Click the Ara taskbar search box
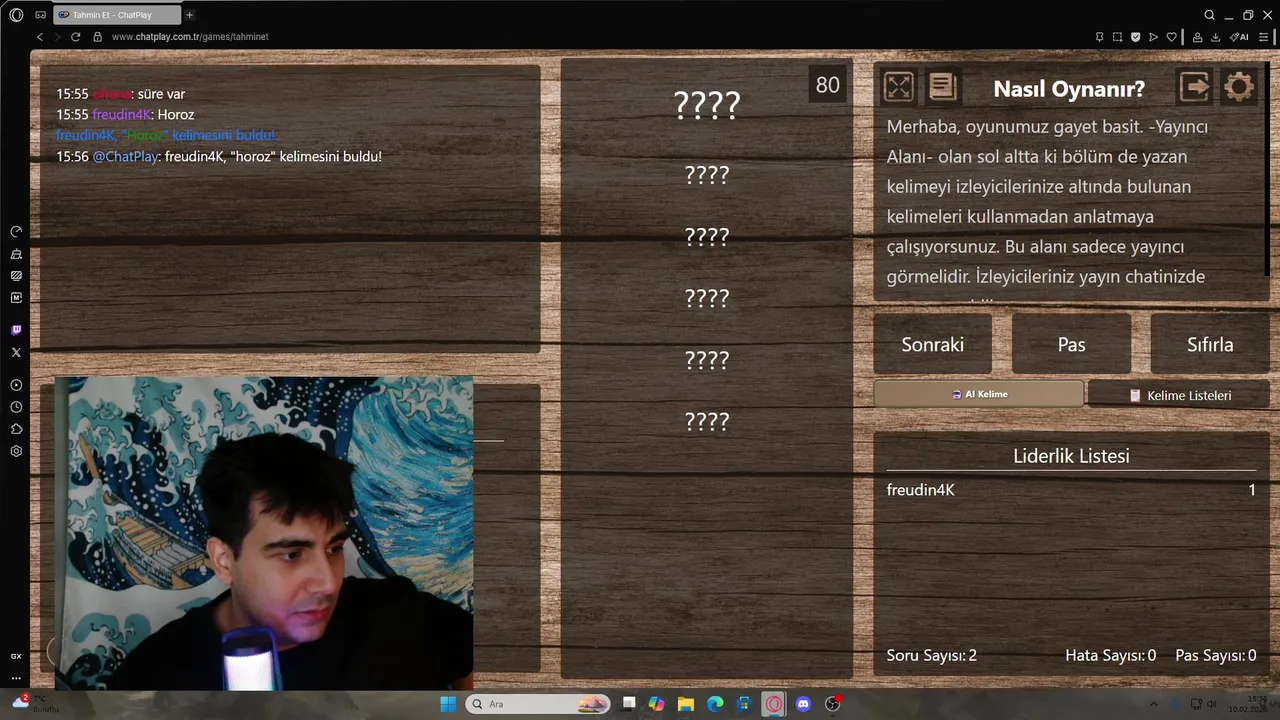This screenshot has height=720, width=1280. tap(538, 704)
